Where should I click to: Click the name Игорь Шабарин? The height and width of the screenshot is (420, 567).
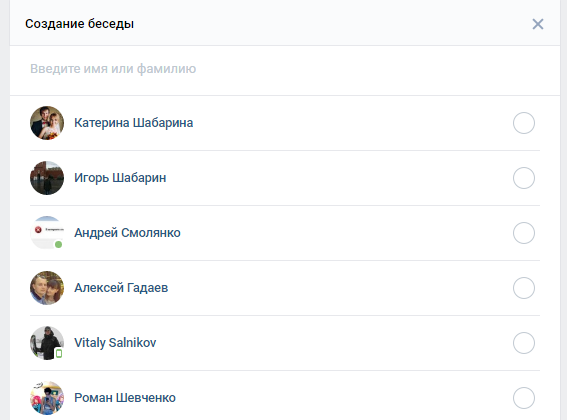point(120,178)
